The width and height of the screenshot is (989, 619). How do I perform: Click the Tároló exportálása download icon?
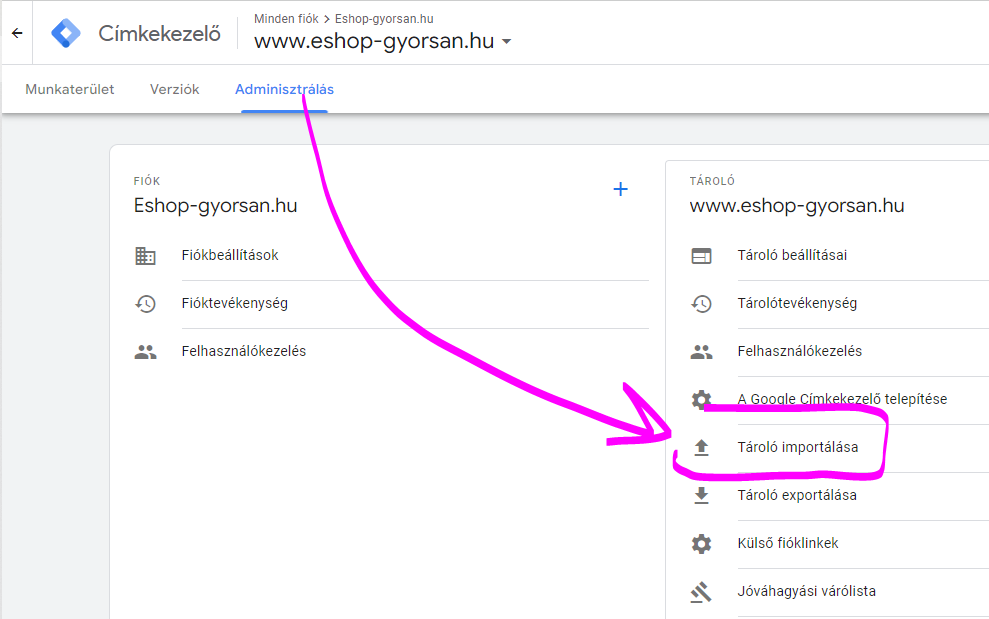click(x=701, y=496)
